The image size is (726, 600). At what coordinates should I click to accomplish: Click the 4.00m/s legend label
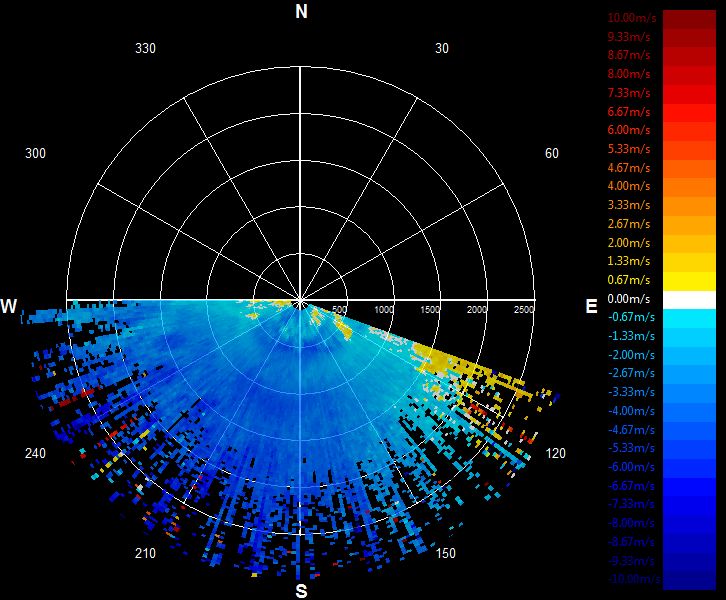629,186
